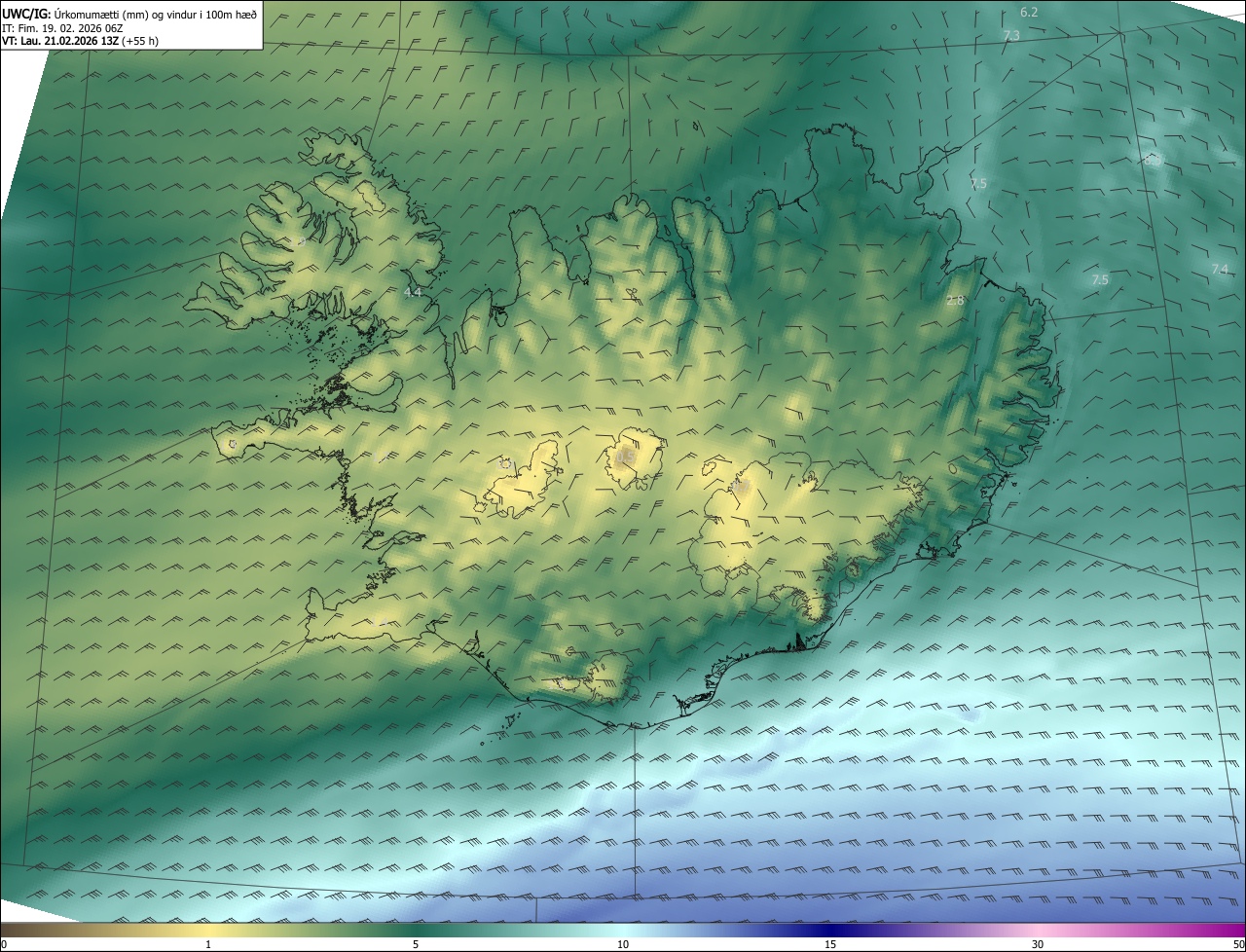Click the '5' label on the color scale
This screenshot has width=1246, height=952.
click(x=416, y=944)
